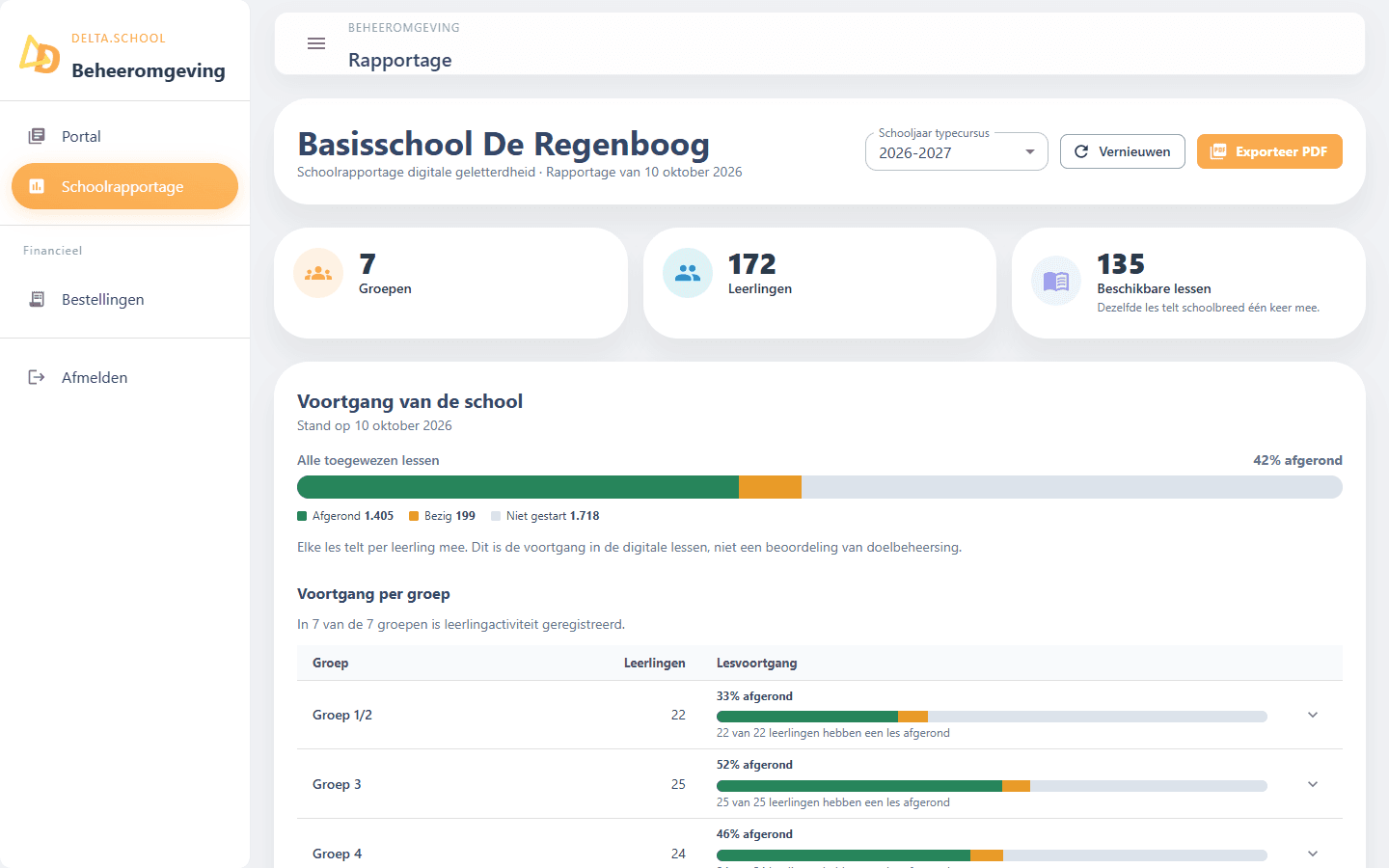Click green Afgerond legend swatch
This screenshot has width=1389, height=868.
pyautogui.click(x=302, y=516)
